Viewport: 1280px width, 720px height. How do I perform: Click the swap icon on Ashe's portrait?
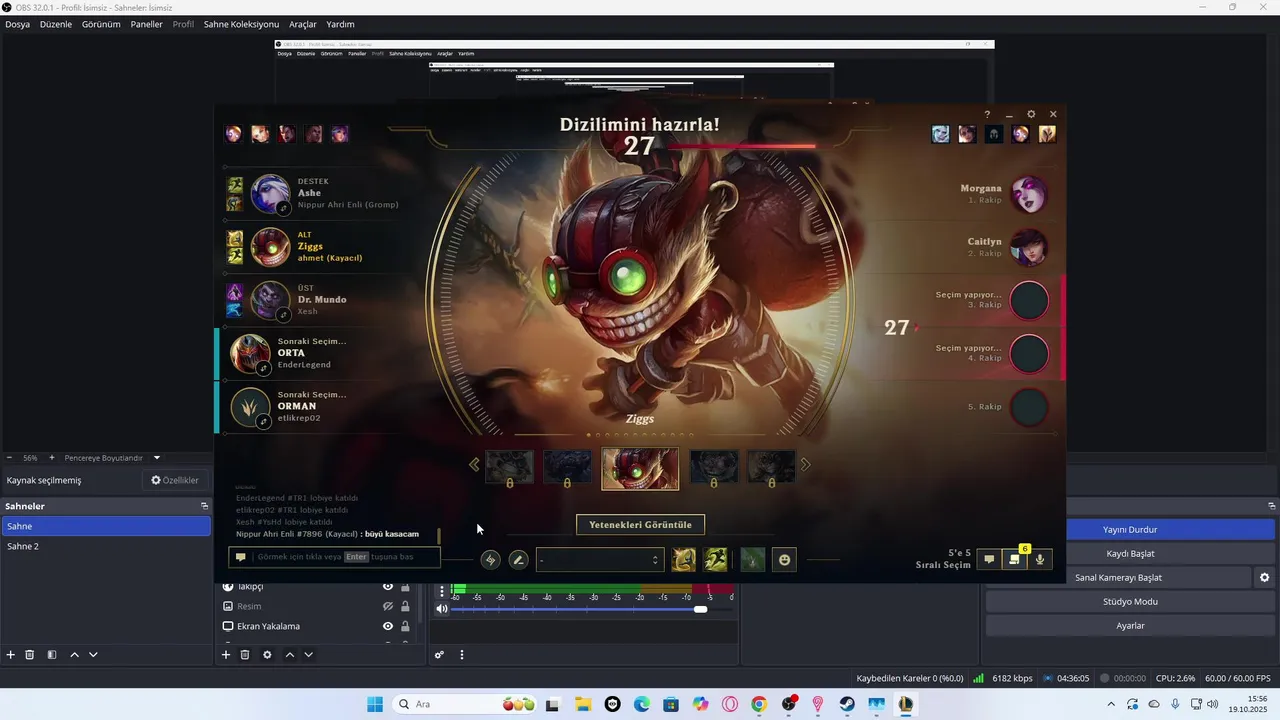(283, 208)
